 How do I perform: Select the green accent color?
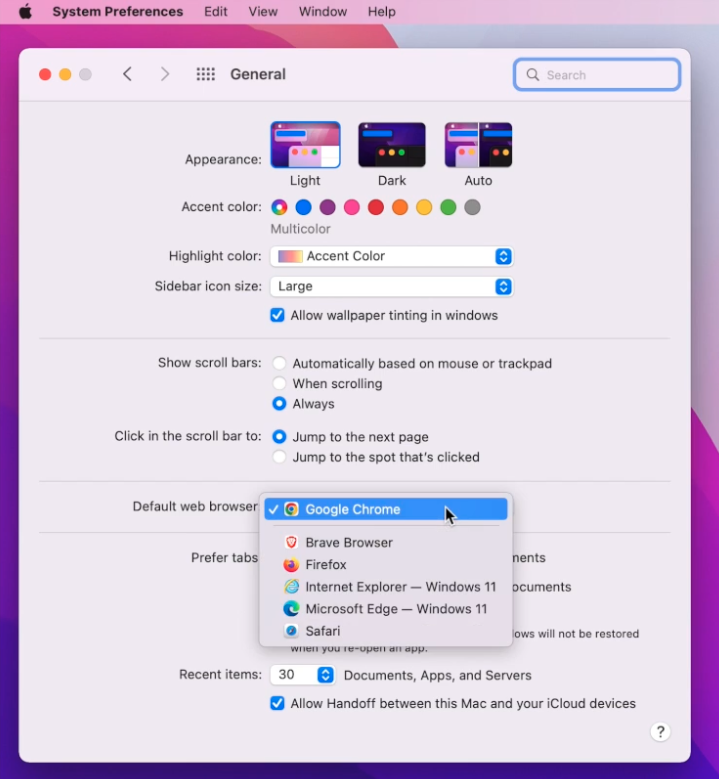coord(448,207)
